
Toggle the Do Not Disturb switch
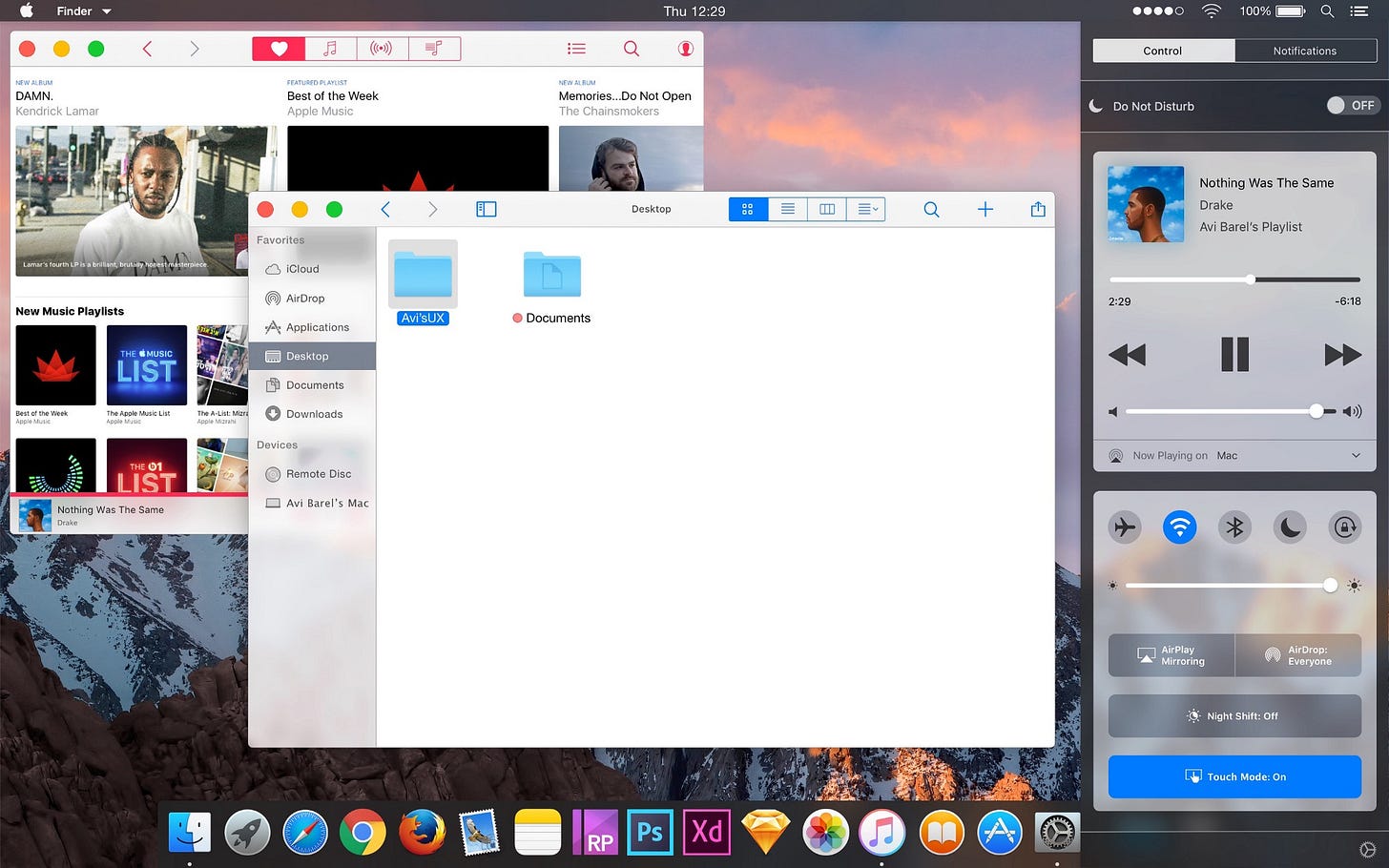[x=1352, y=106]
